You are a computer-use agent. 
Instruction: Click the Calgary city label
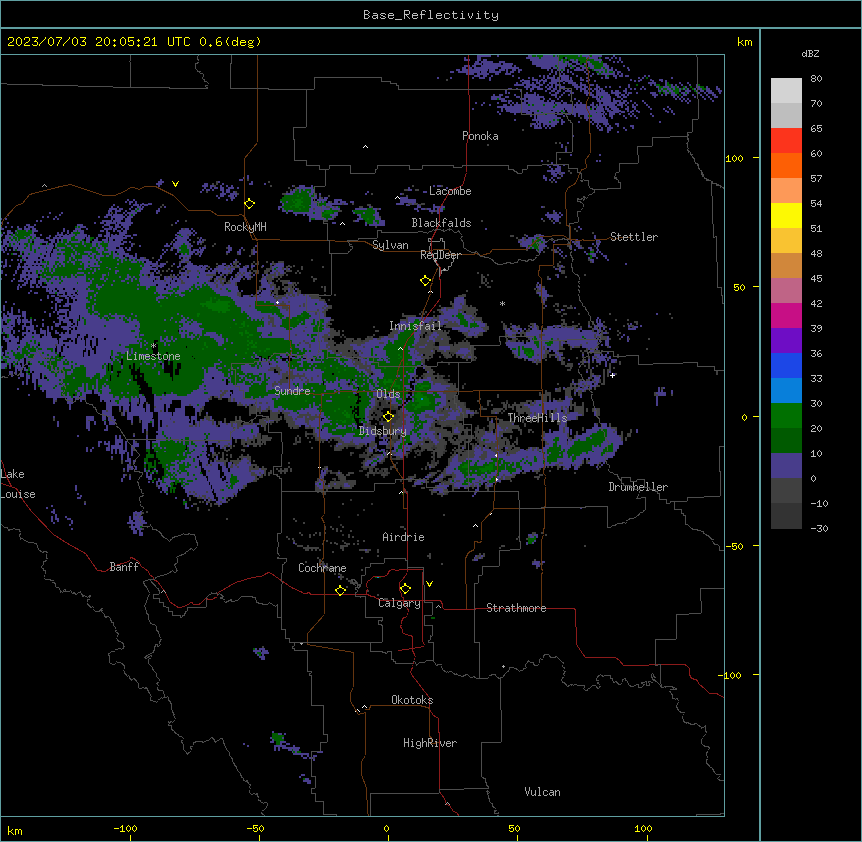coord(400,603)
